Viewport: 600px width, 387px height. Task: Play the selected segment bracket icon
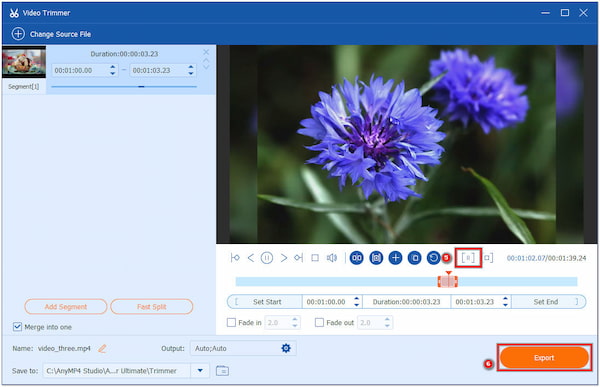pyautogui.click(x=468, y=258)
